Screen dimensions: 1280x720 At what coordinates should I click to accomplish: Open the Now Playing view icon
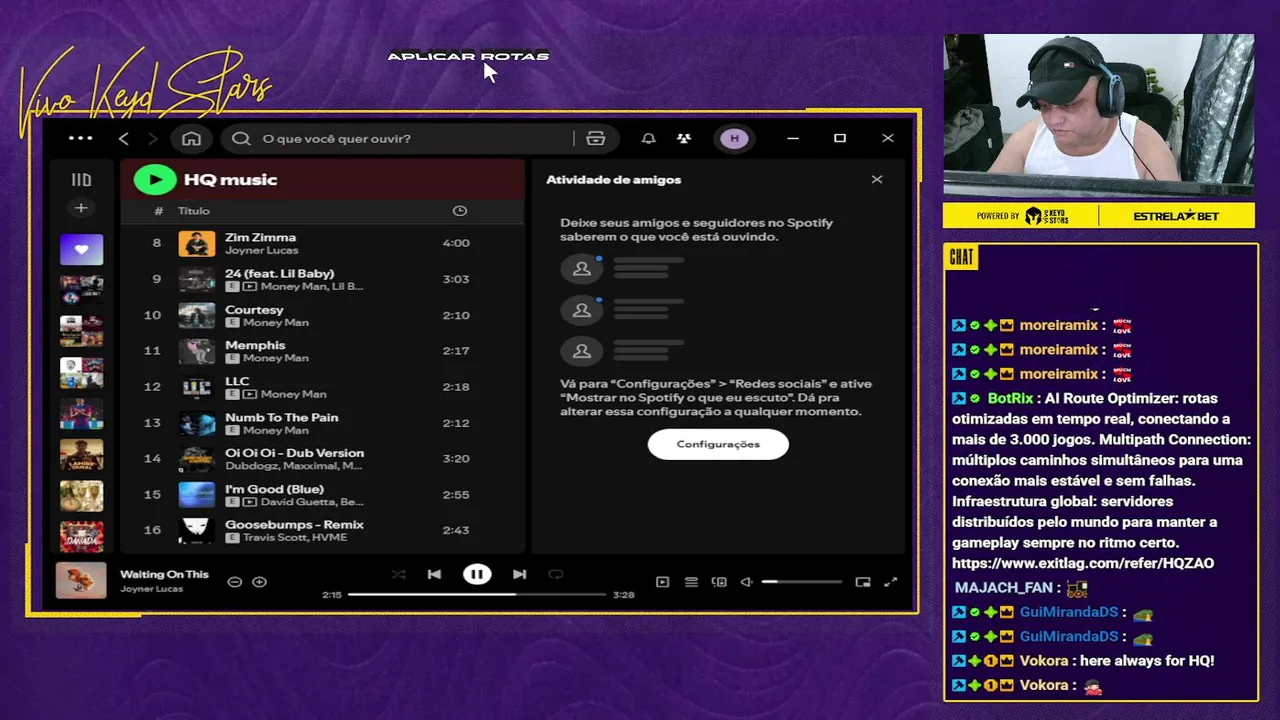pos(662,582)
